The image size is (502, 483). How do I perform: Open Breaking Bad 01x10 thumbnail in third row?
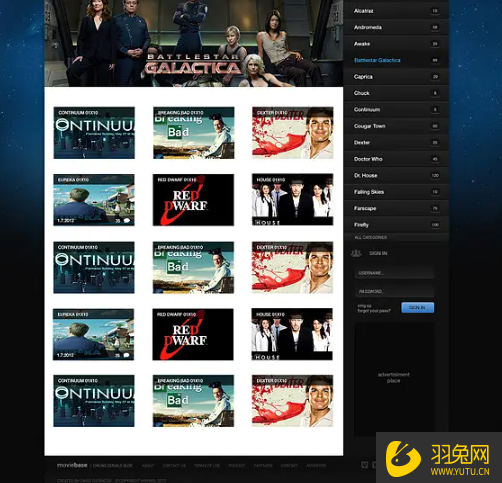click(x=193, y=268)
